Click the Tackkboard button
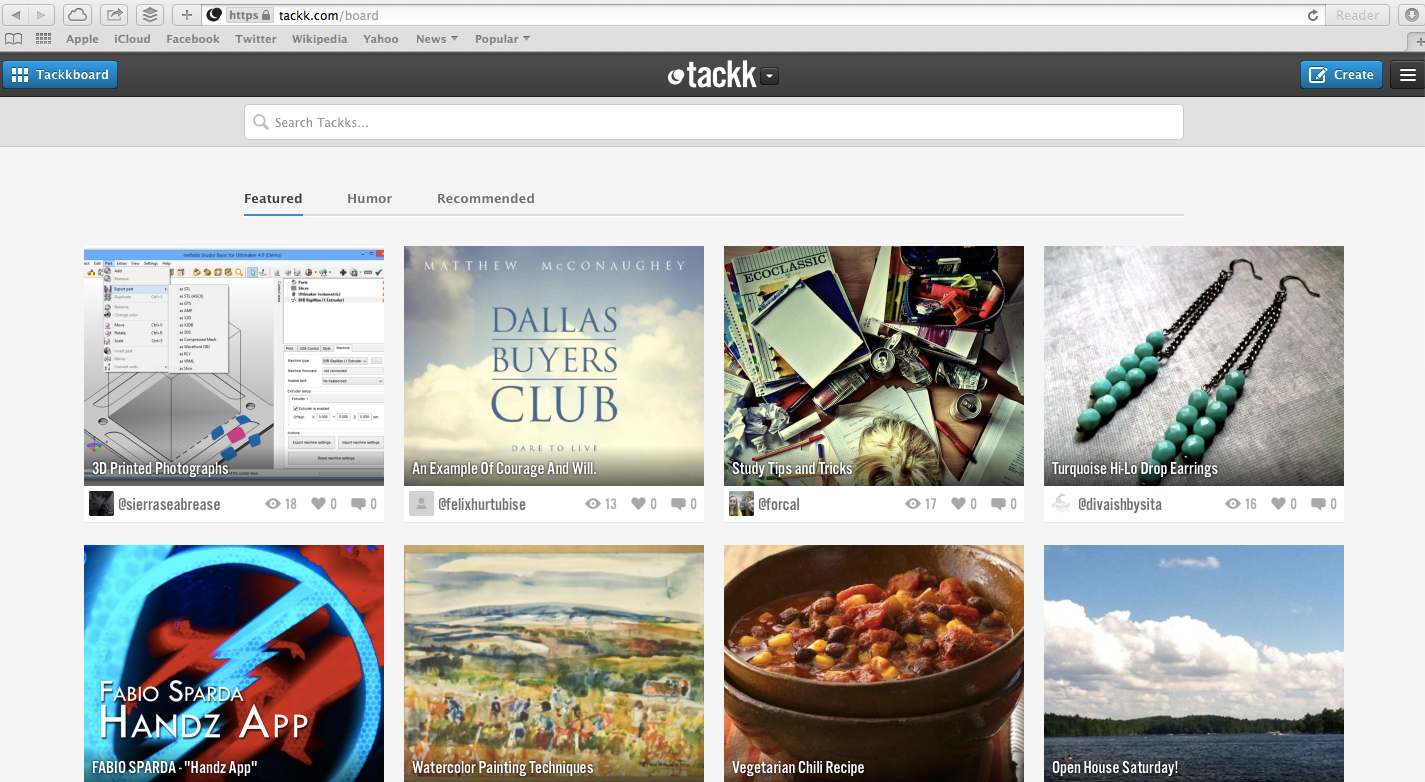This screenshot has width=1425, height=782. click(x=60, y=75)
